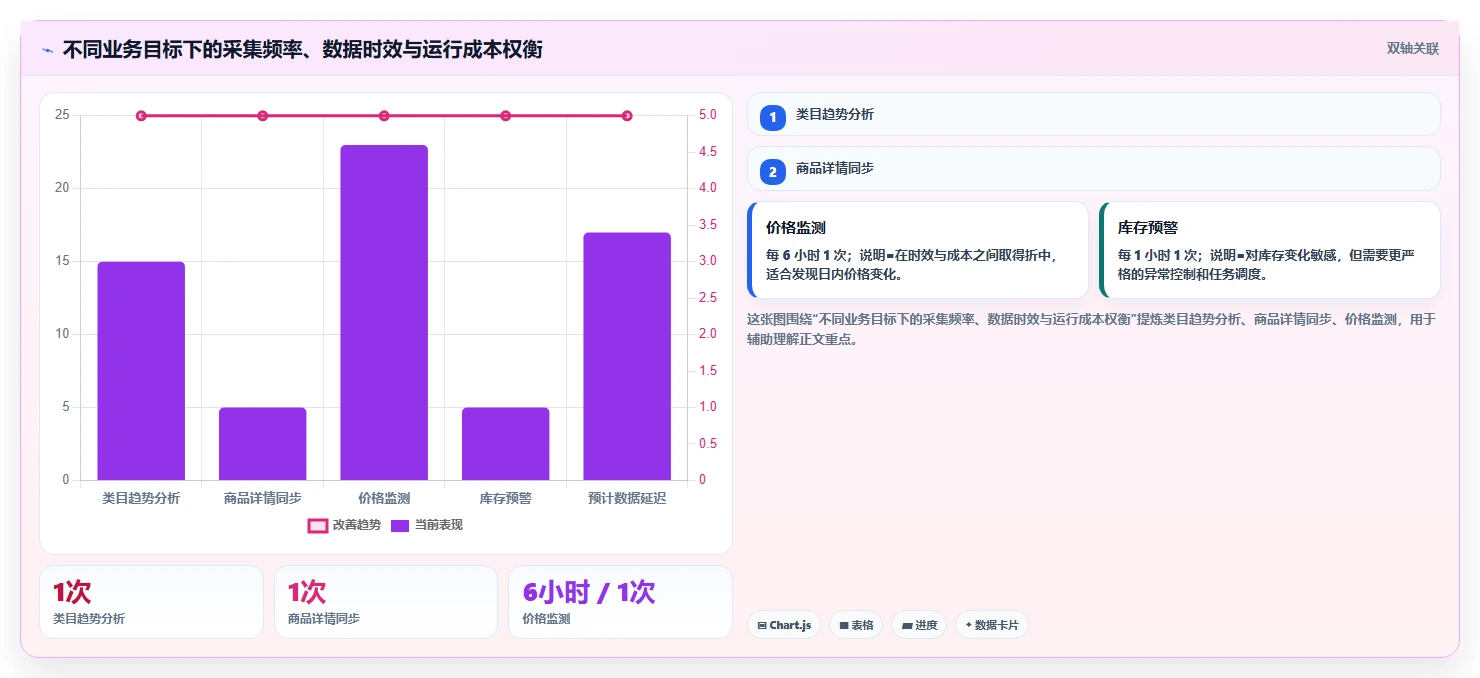Image resolution: width=1480 pixels, height=678 pixels.
Task: Open the 价格监测 info card
Action: (x=918, y=250)
